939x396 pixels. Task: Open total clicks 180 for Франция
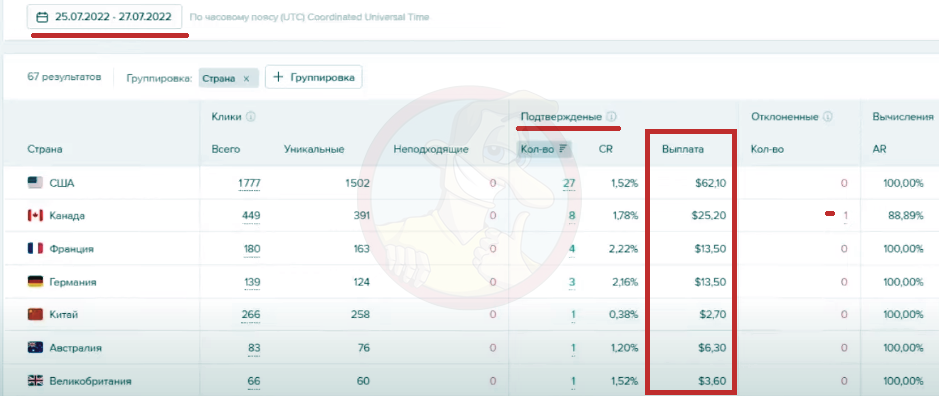tap(252, 249)
